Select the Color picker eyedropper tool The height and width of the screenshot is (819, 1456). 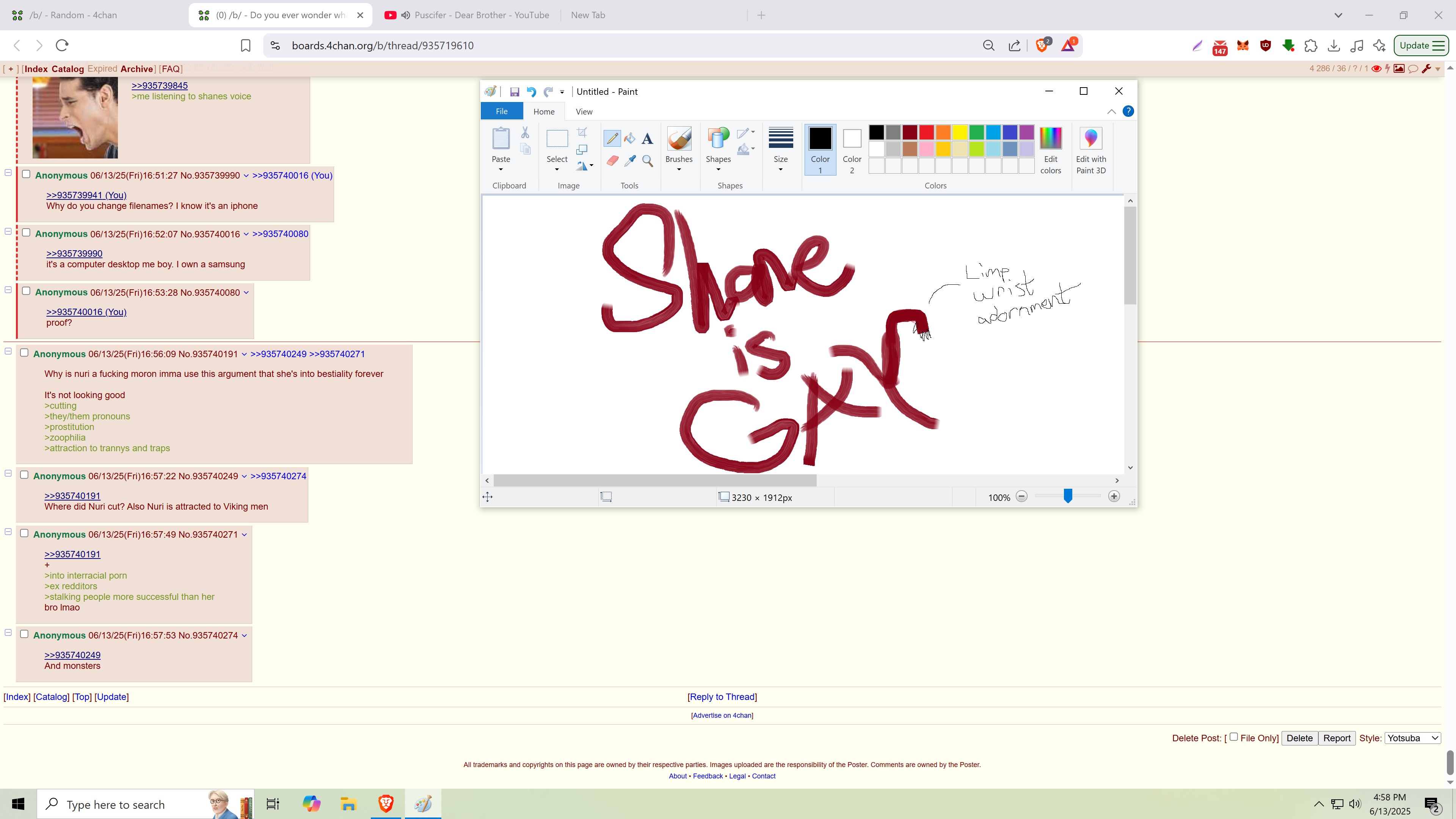click(x=630, y=161)
